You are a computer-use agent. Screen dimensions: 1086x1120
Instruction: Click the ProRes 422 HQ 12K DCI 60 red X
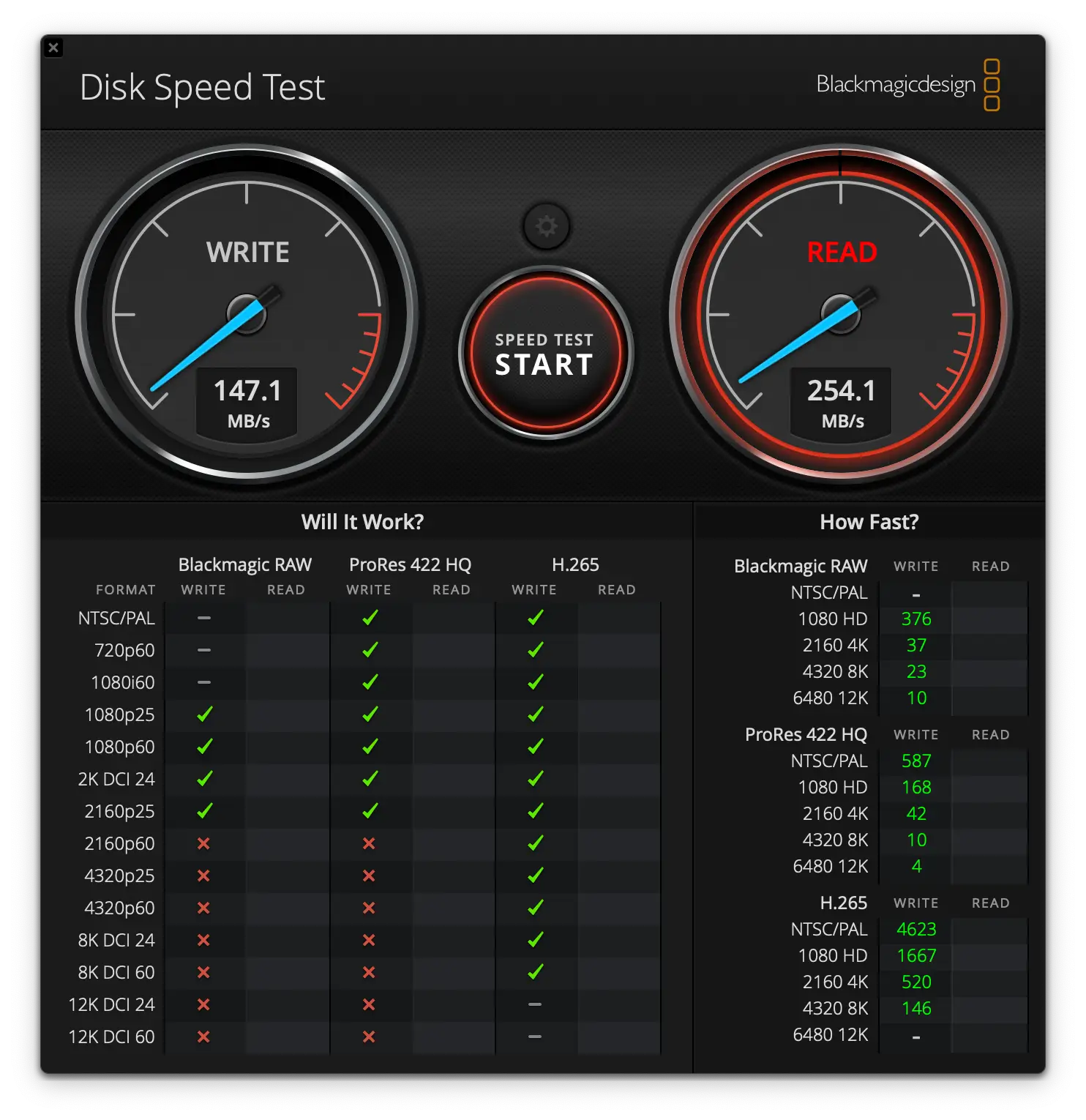pyautogui.click(x=370, y=1037)
